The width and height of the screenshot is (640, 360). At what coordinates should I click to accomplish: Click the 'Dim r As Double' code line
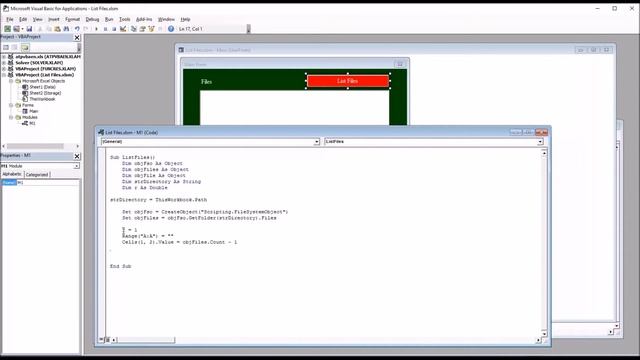click(x=144, y=188)
